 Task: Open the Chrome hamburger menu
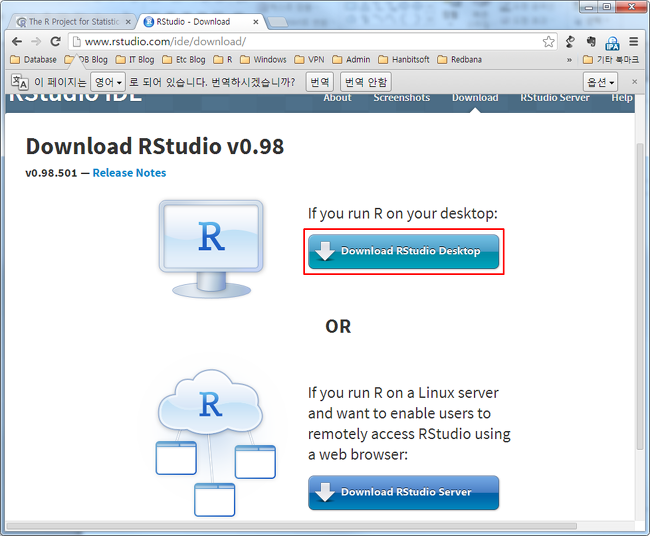[633, 41]
